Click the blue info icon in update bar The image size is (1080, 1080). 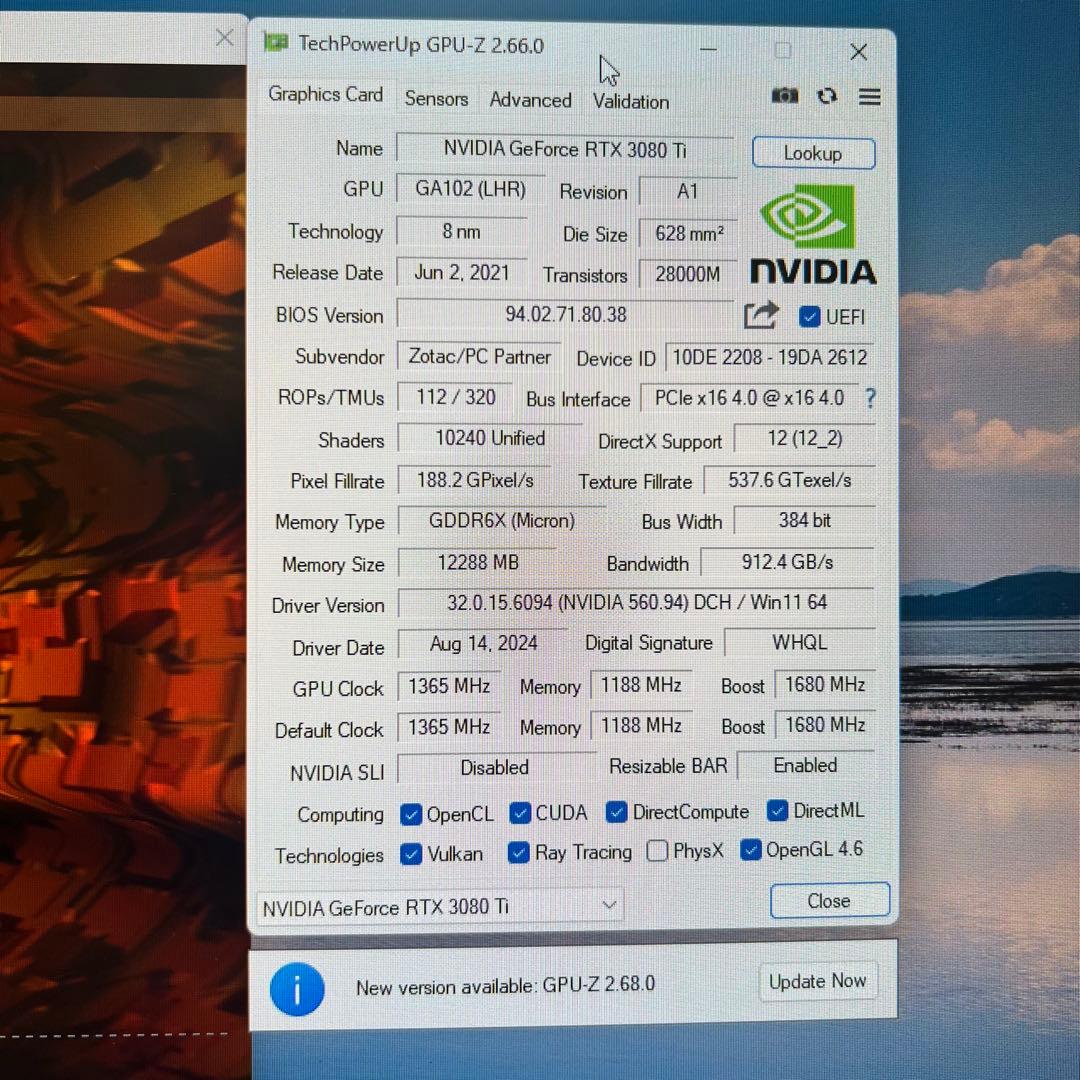(297, 988)
